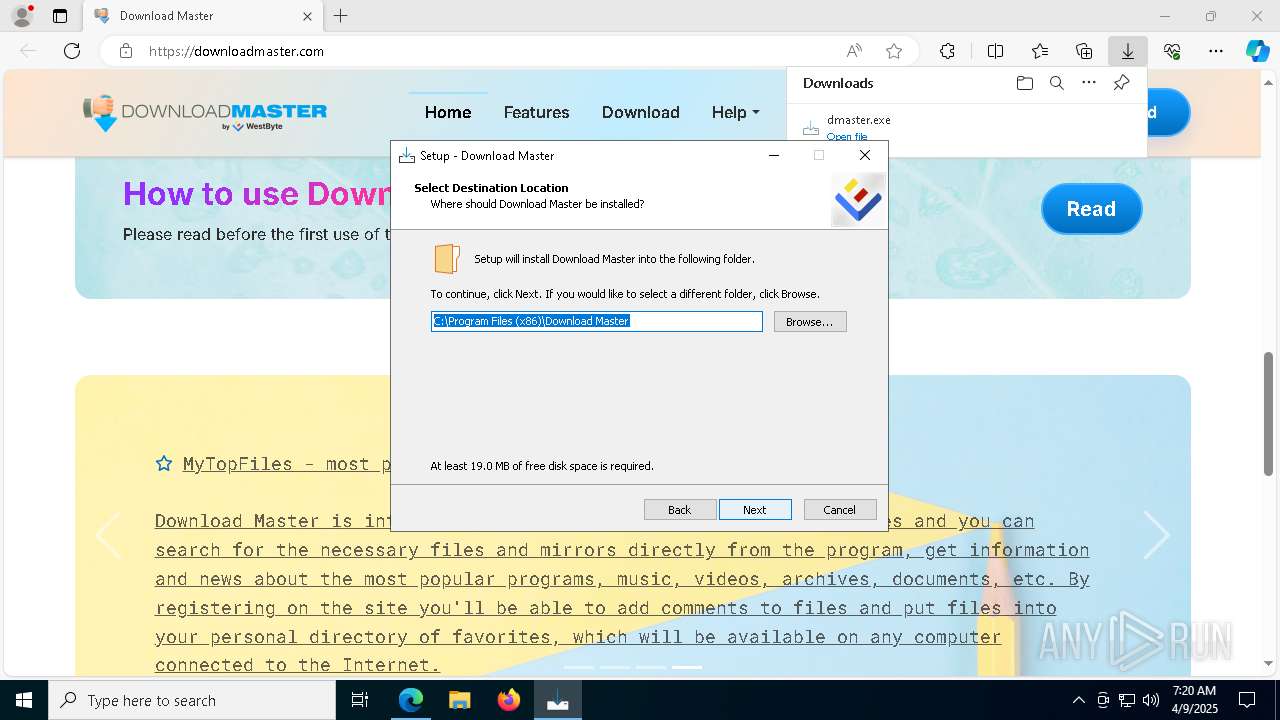Open Browser essentials icon
Viewport: 1280px width, 720px height.
click(x=1172, y=51)
